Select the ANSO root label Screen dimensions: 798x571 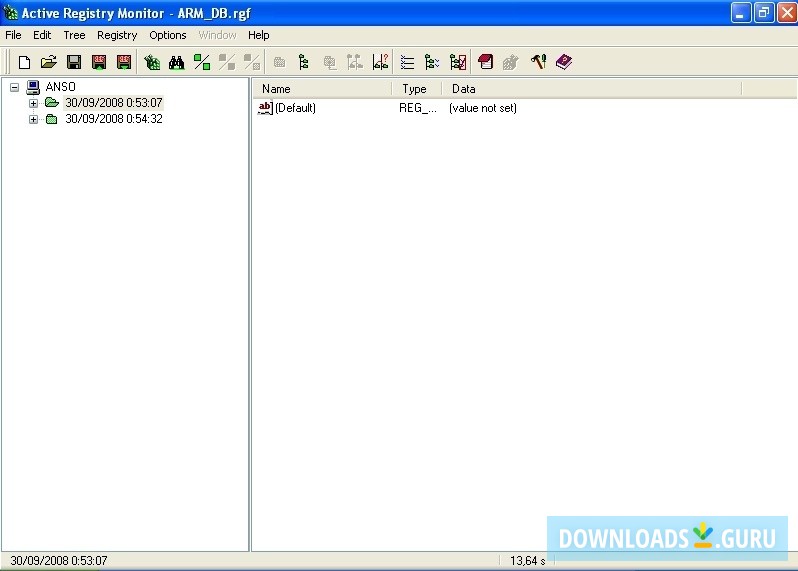(x=61, y=87)
